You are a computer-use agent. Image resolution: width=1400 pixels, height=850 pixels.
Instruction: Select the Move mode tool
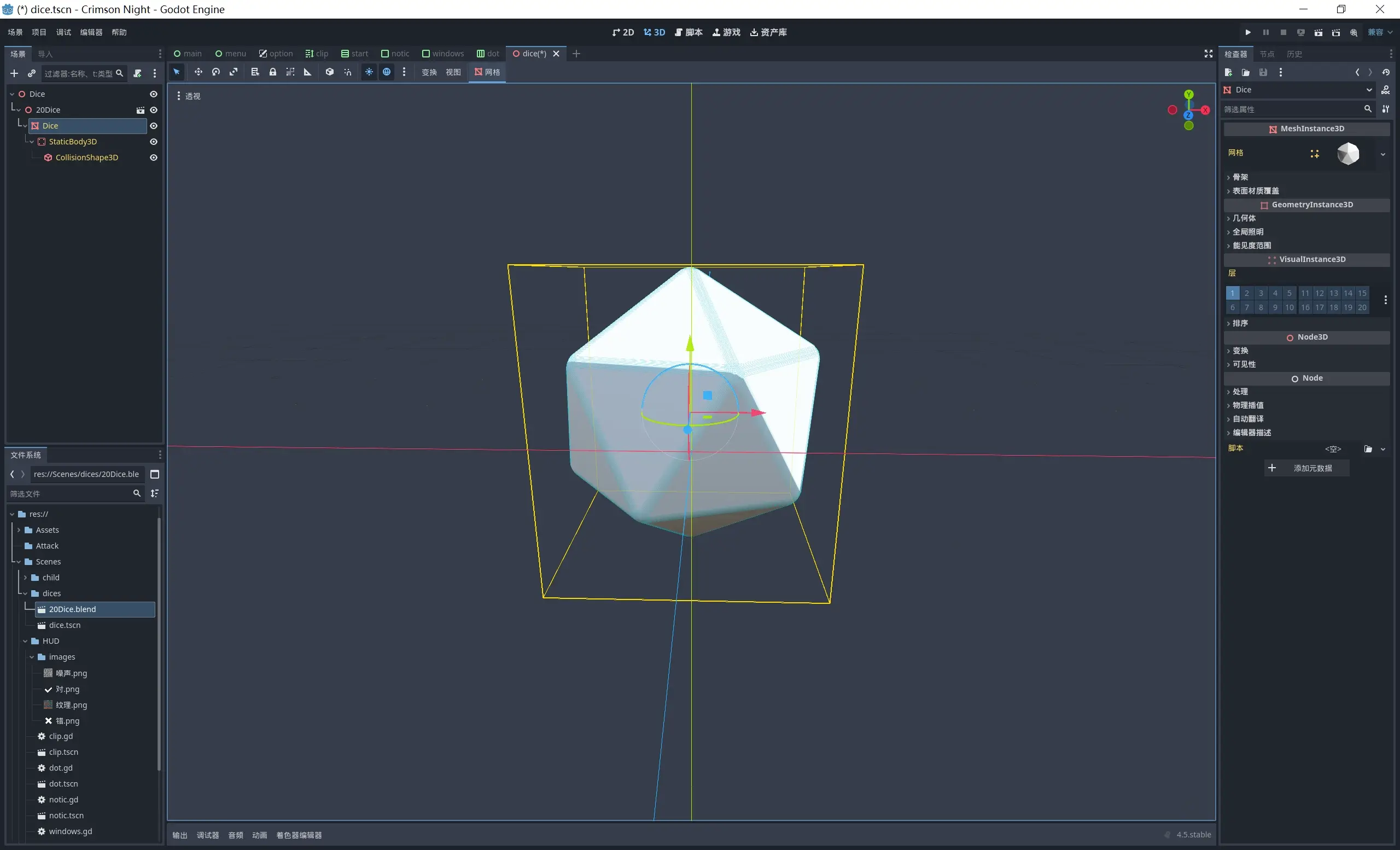pyautogui.click(x=199, y=72)
